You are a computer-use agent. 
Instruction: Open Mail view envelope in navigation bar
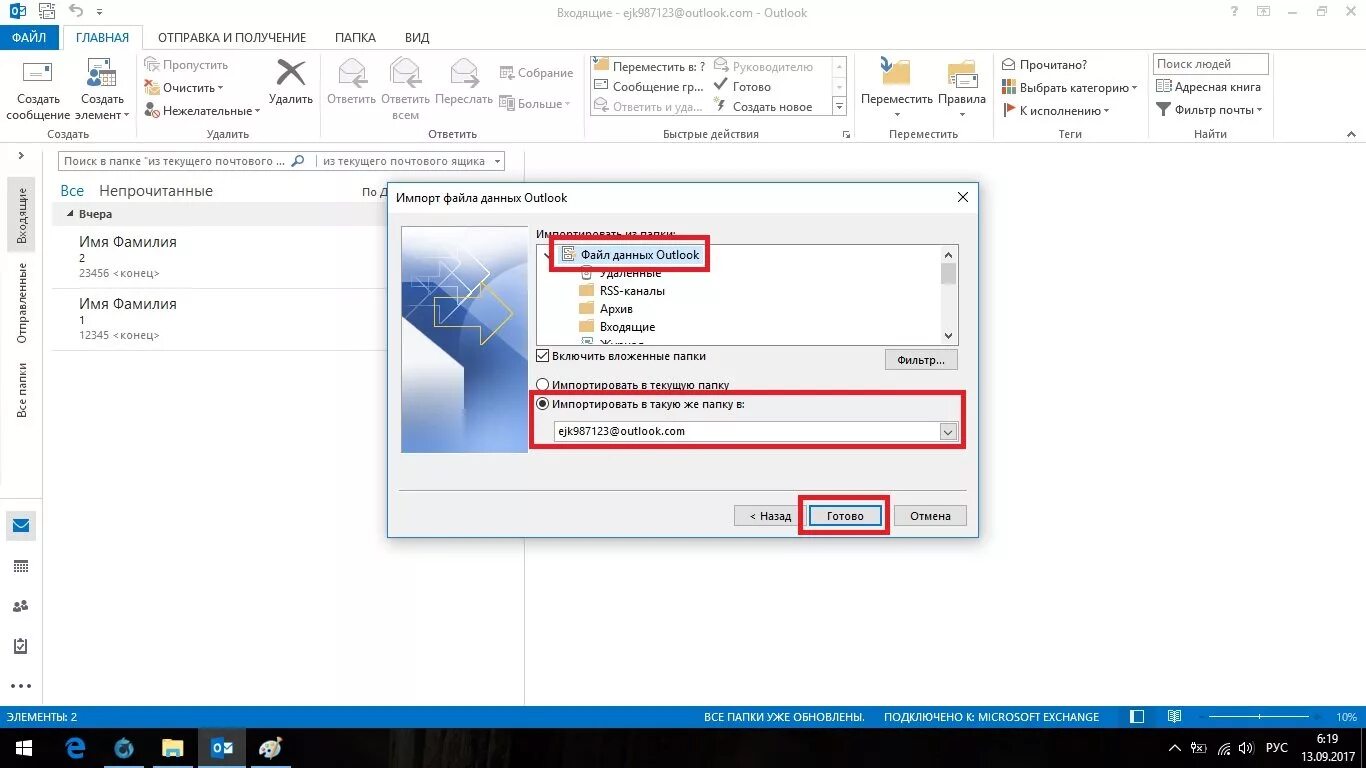pyautogui.click(x=21, y=525)
